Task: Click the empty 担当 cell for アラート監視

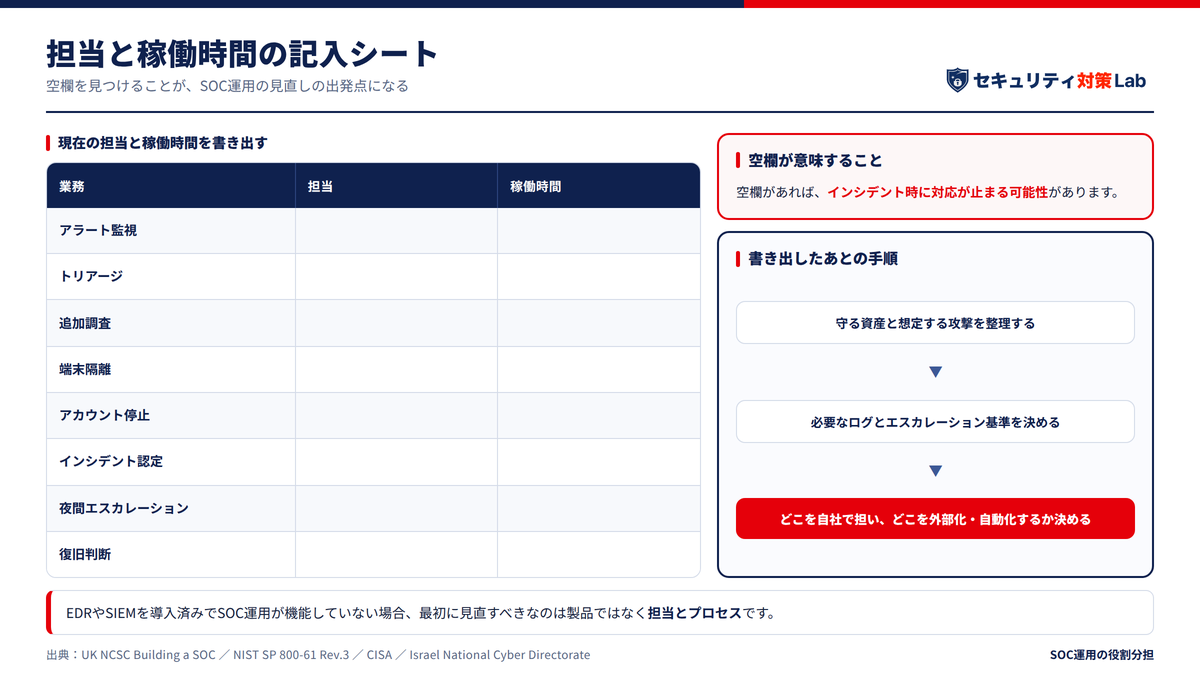Action: (x=396, y=230)
